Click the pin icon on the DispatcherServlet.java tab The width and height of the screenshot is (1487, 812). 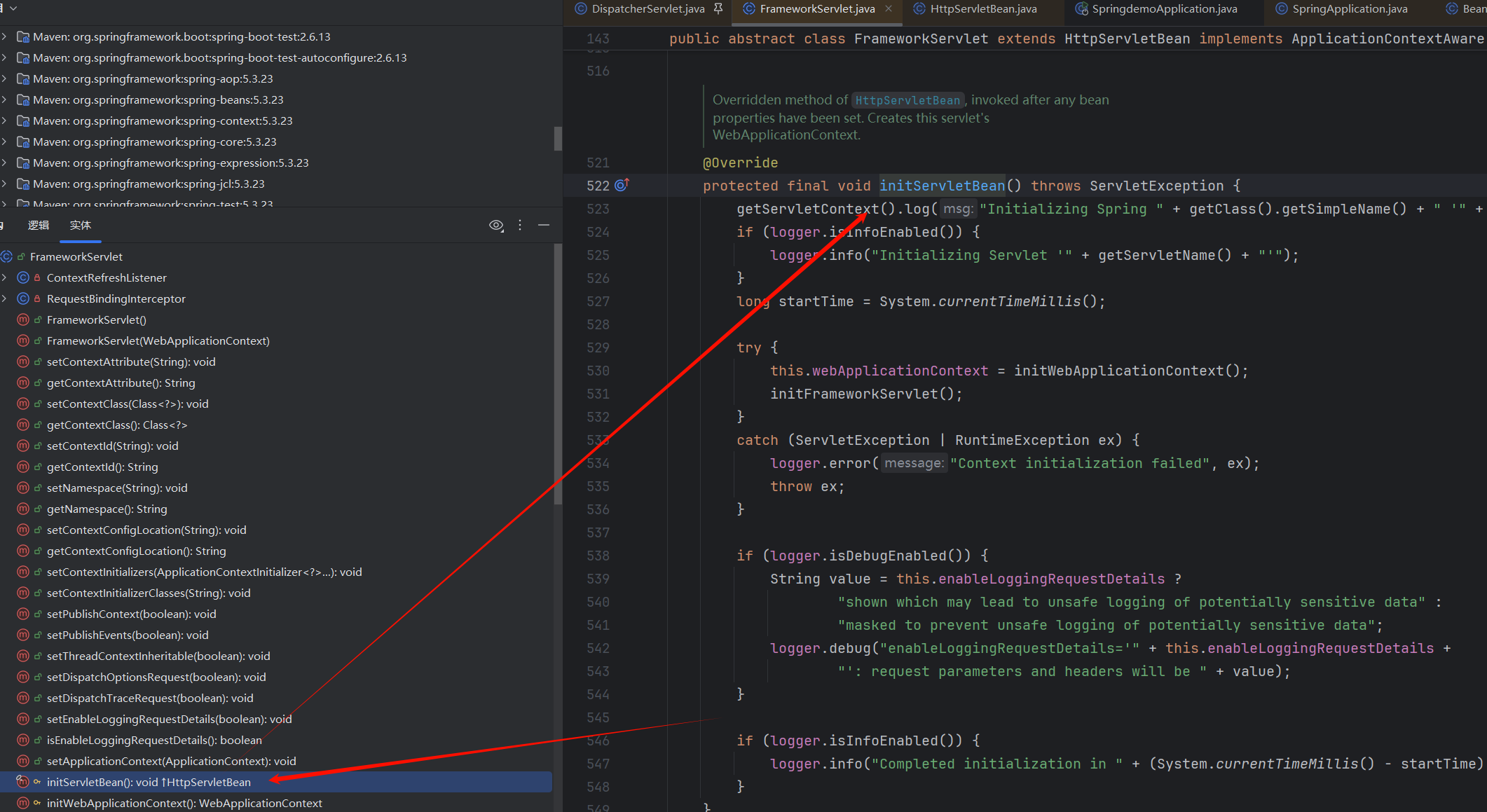click(718, 8)
